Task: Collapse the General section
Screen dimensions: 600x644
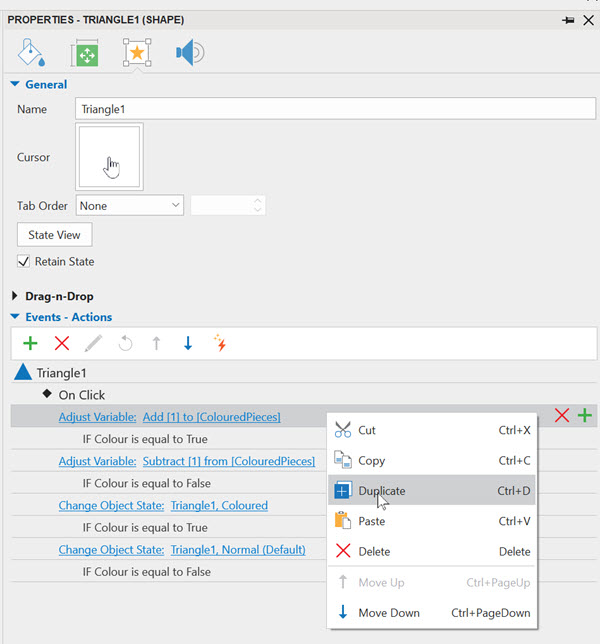Action: pos(15,85)
